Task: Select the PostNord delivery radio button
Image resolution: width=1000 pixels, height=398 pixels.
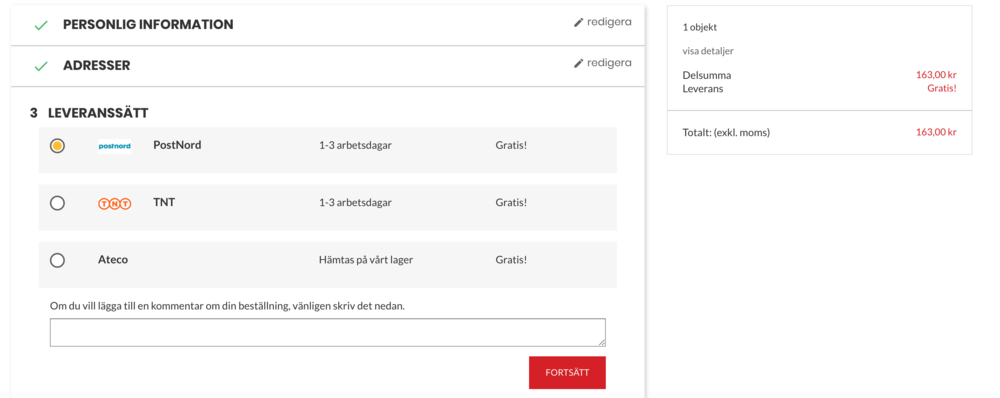Action: tap(57, 145)
